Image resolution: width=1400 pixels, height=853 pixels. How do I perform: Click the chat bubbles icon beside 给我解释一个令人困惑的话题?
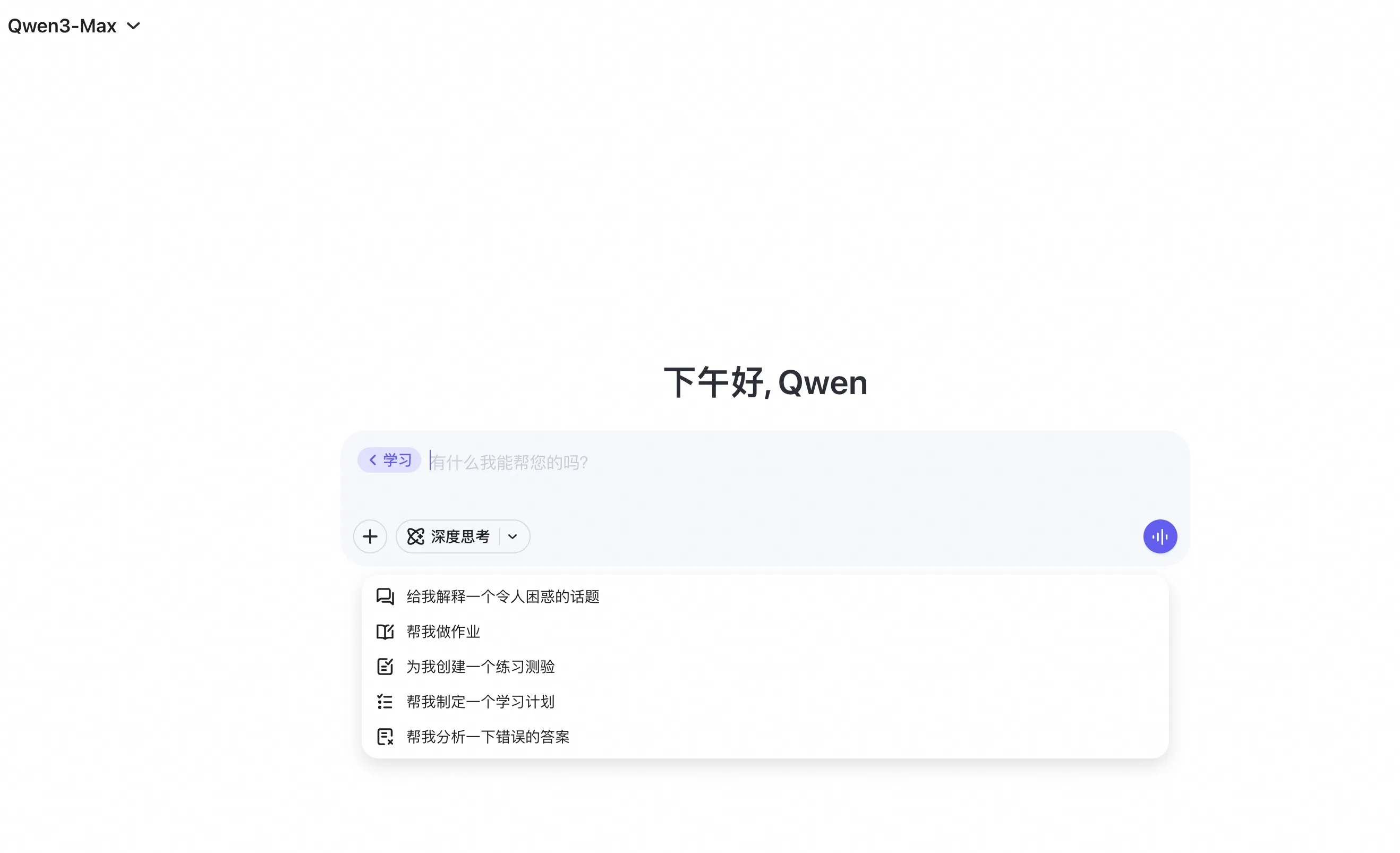(385, 596)
